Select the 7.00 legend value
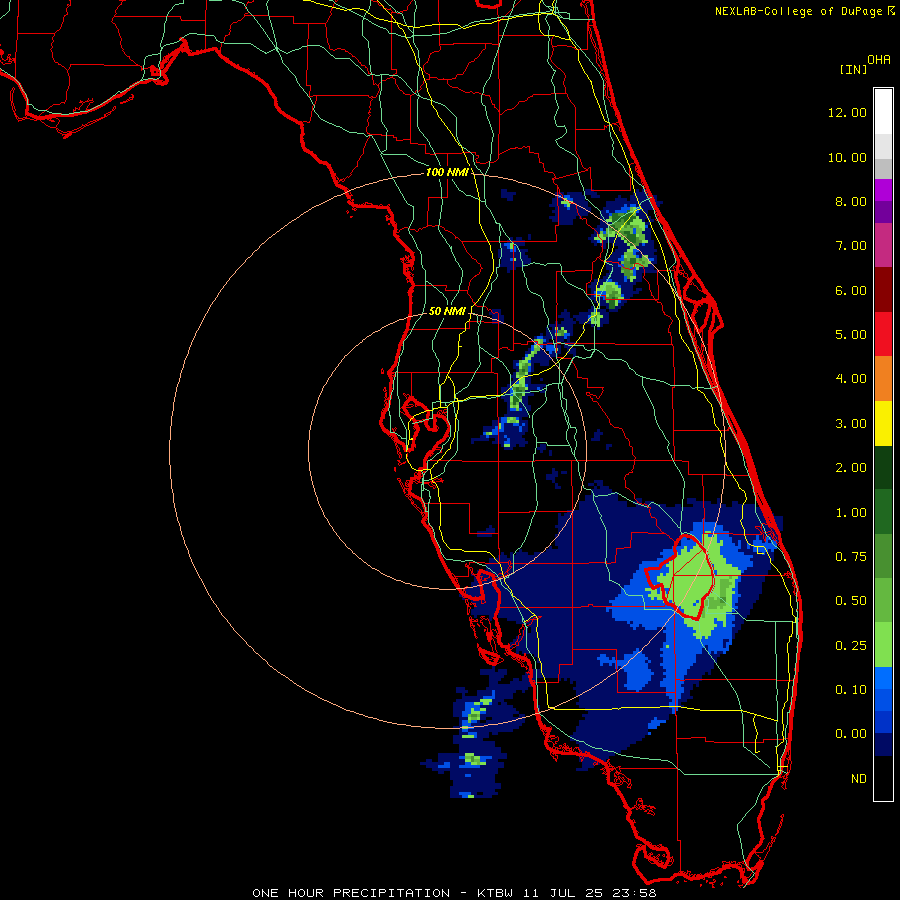The image size is (900, 900). pos(851,246)
